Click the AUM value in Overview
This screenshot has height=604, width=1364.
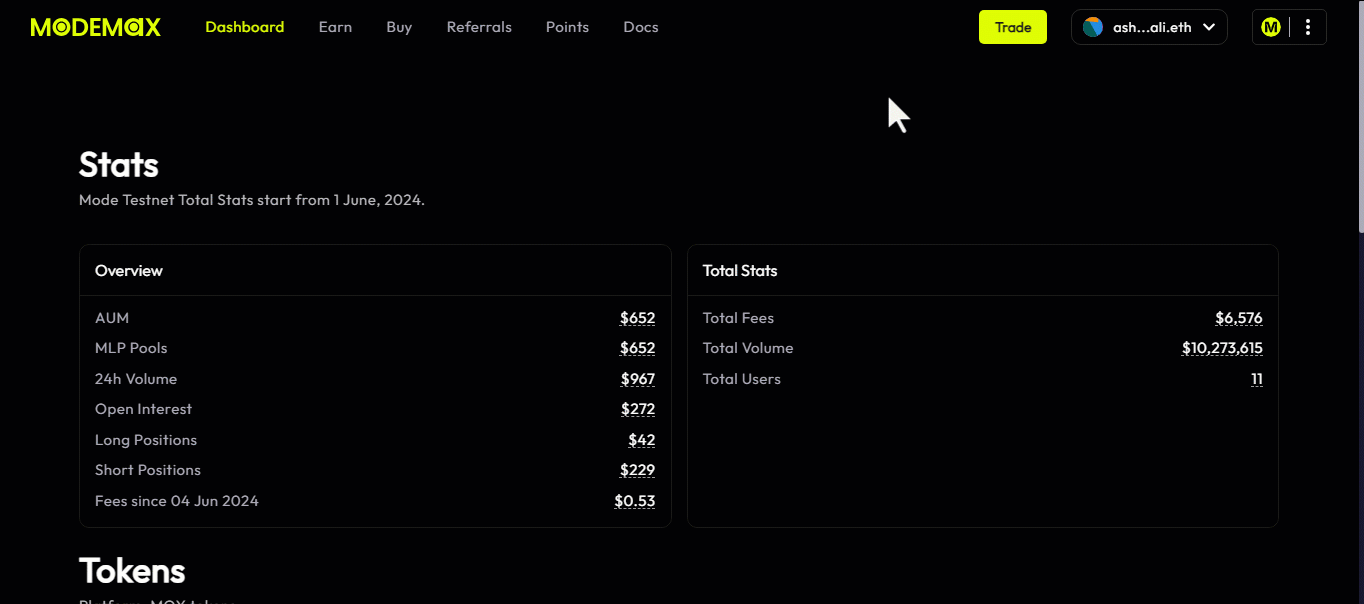point(637,318)
